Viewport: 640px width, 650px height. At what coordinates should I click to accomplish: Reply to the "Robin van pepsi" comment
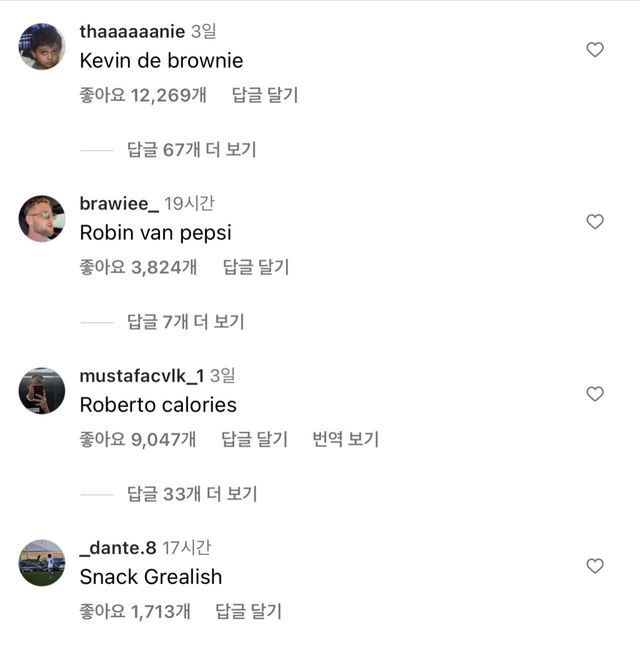pos(256,268)
